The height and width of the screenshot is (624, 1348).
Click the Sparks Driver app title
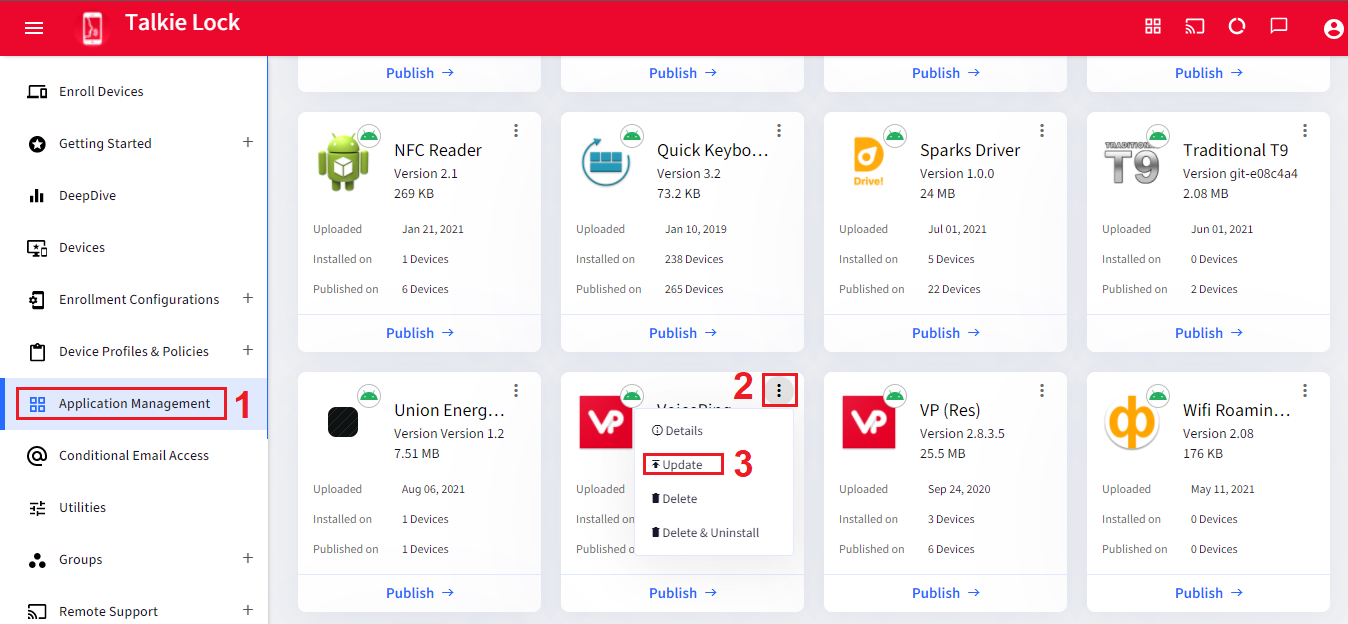[x=970, y=151]
